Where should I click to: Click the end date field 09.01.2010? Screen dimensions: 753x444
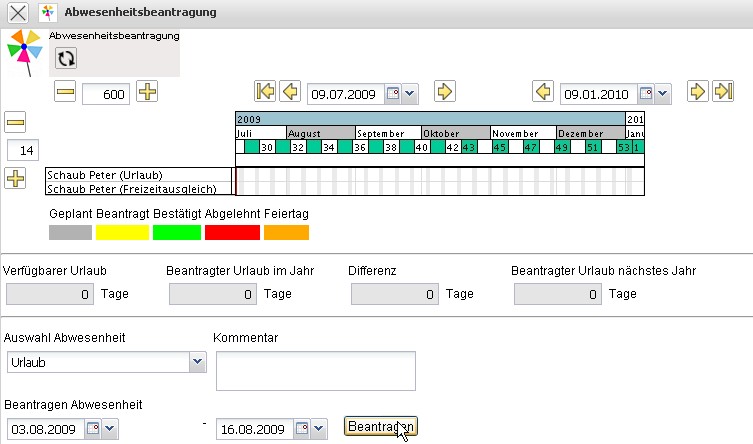pyautogui.click(x=598, y=94)
